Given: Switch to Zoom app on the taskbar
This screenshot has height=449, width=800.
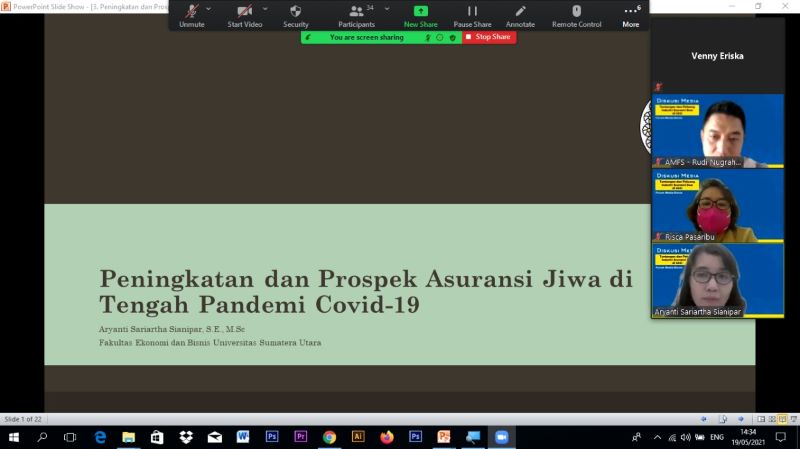Looking at the screenshot, I should (x=502, y=437).
